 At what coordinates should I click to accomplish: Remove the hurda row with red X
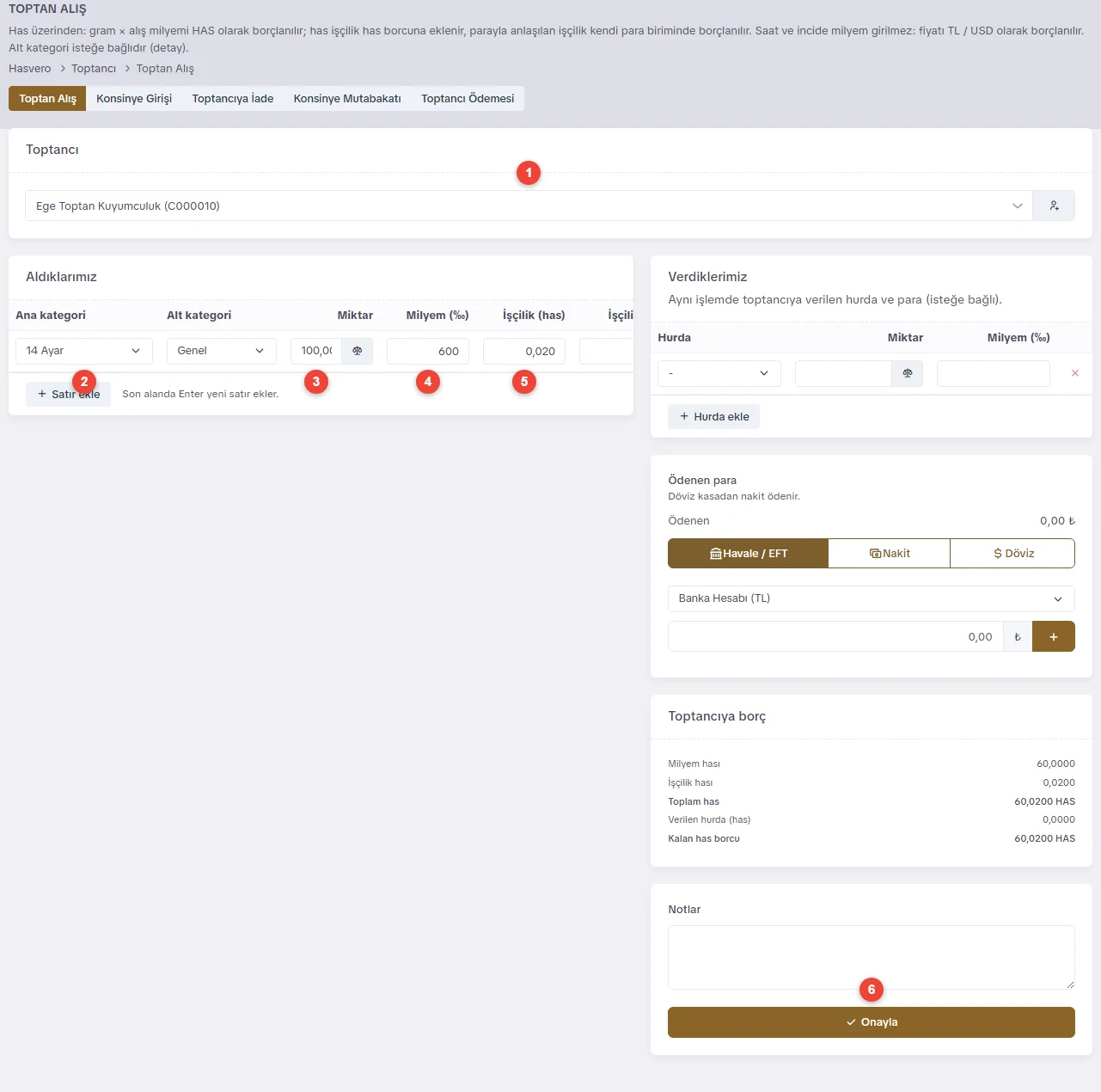[x=1075, y=373]
